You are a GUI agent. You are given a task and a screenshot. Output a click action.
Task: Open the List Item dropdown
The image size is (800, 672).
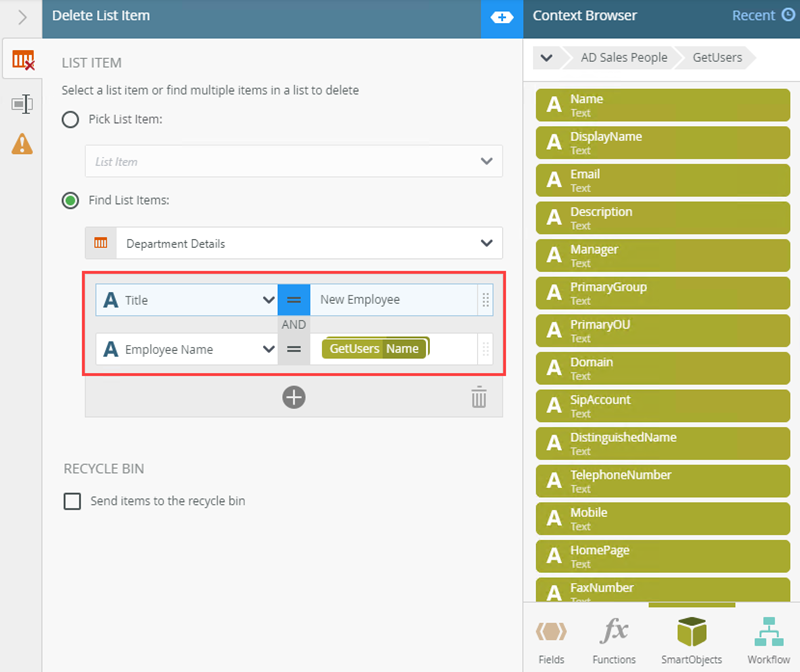(293, 161)
